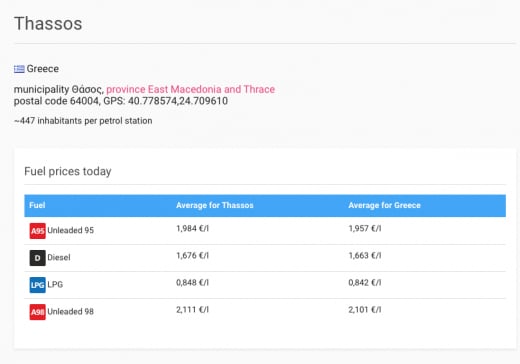
Task: Select the Average for Thassos column header
Action: 215,205
